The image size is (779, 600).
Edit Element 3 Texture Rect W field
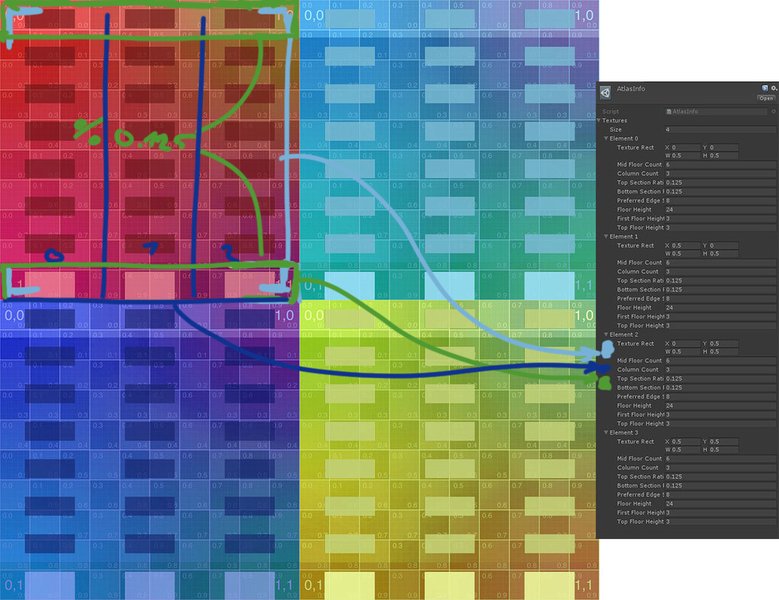point(686,450)
